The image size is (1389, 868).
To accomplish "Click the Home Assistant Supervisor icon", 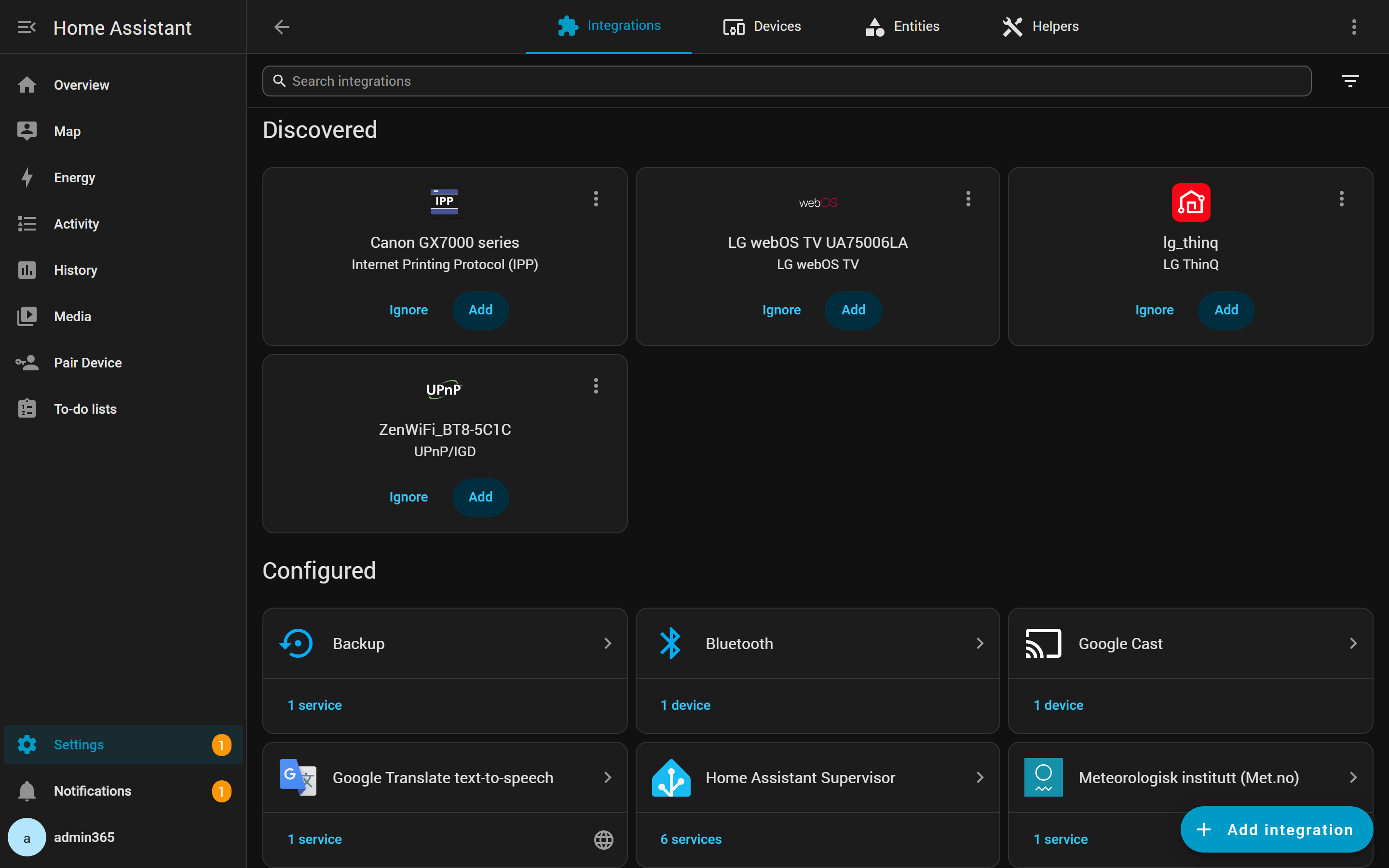I will tap(671, 777).
